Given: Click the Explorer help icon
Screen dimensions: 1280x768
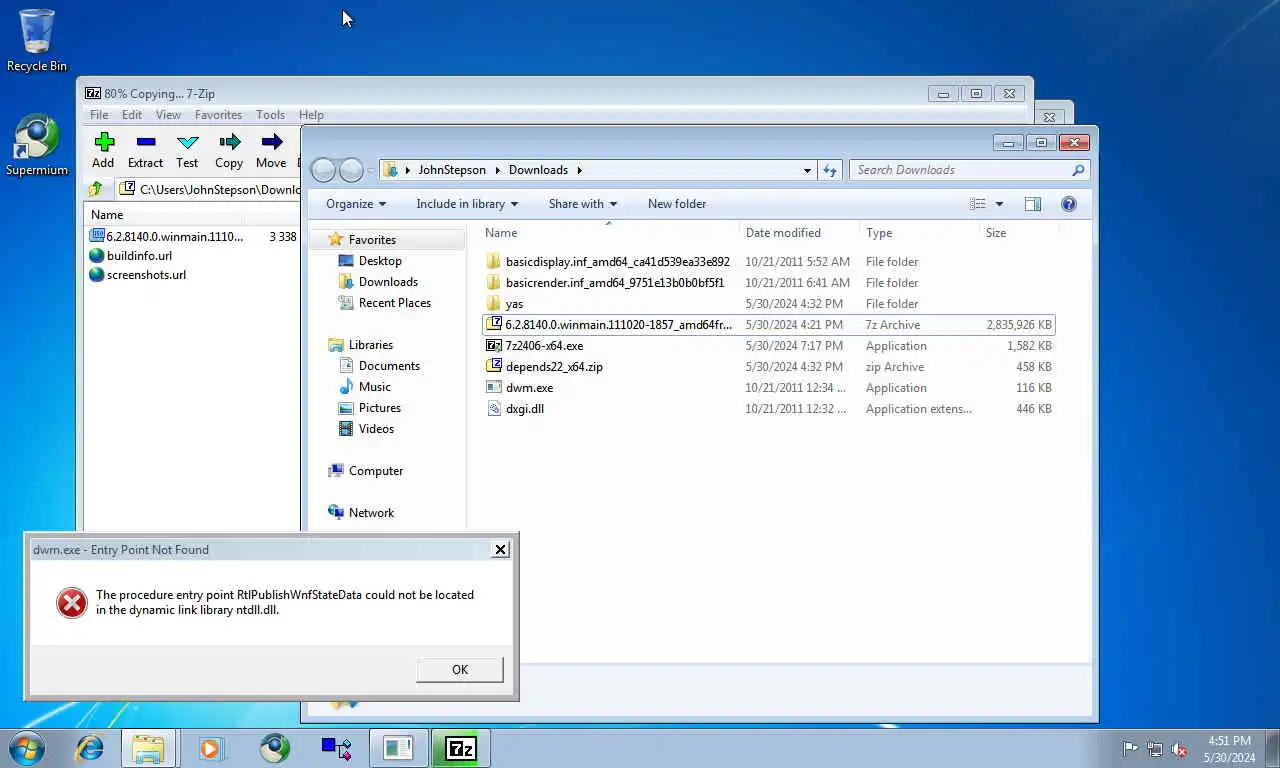Looking at the screenshot, I should click(x=1069, y=204).
